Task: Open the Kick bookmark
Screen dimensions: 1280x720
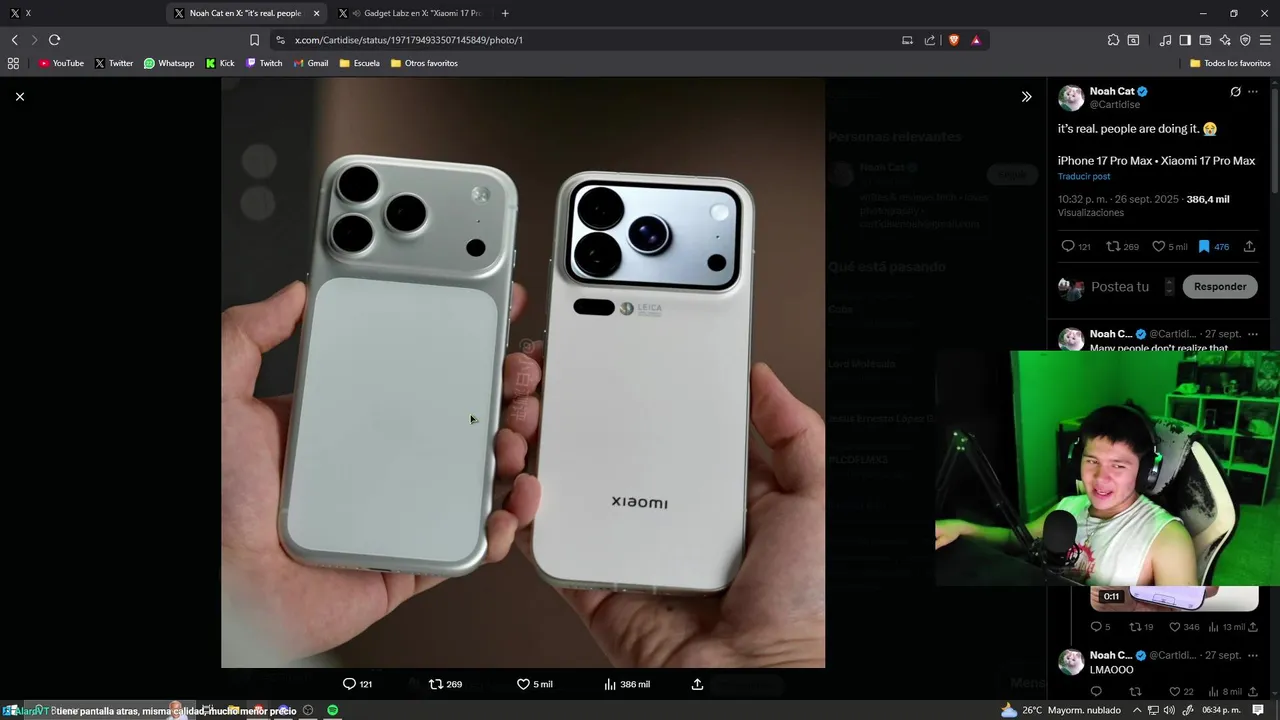Action: click(x=220, y=63)
